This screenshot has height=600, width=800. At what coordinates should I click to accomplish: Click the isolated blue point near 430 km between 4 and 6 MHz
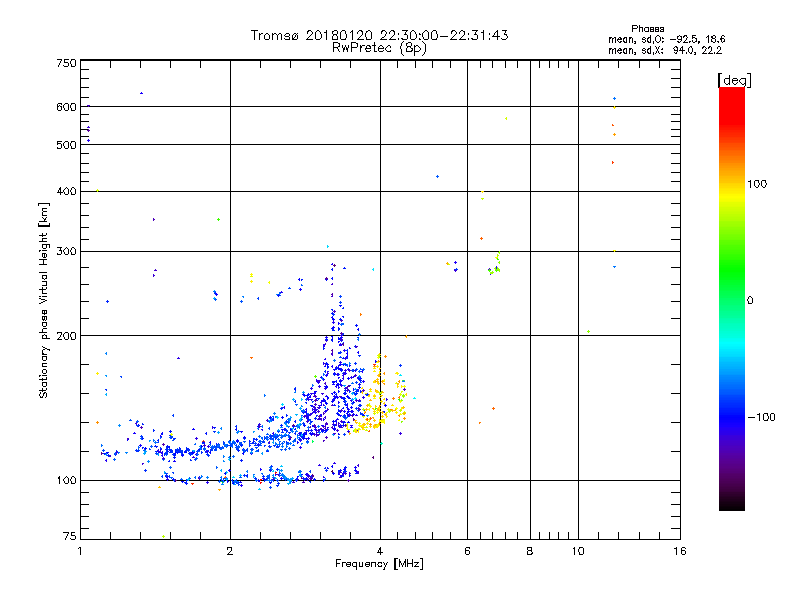437,177
